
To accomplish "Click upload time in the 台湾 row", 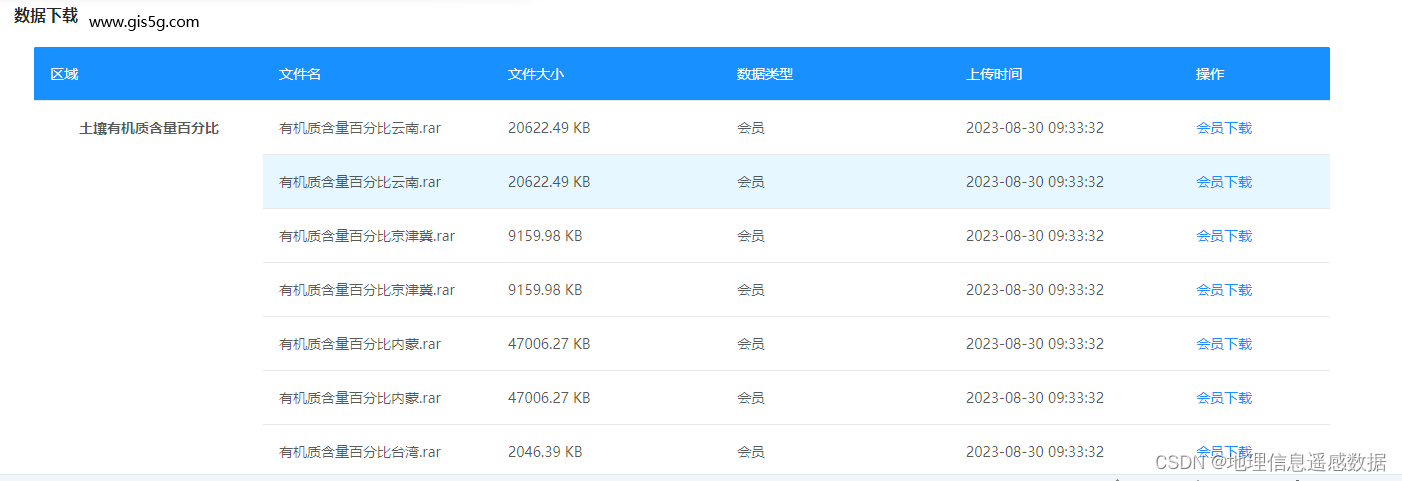I will pos(1035,452).
